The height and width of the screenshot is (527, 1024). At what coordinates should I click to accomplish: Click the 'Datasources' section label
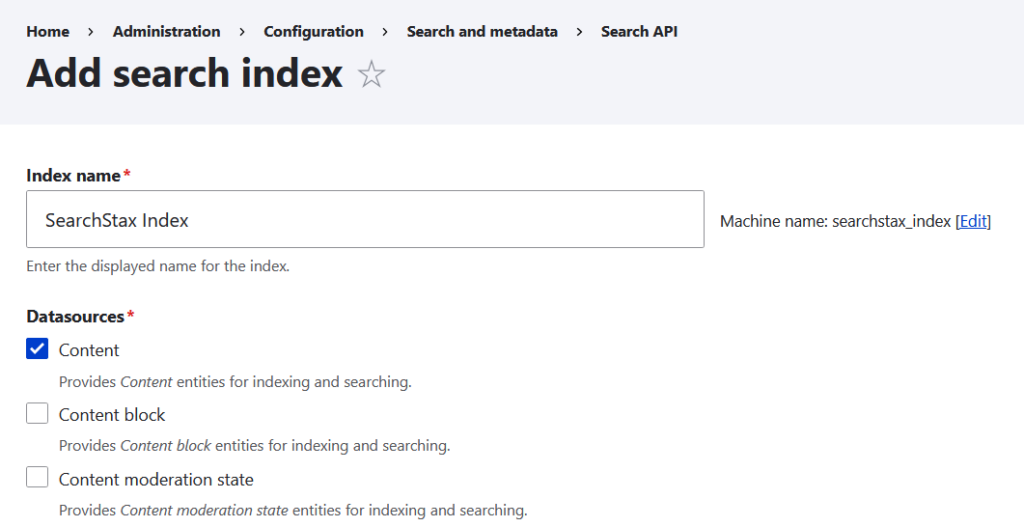pos(75,316)
